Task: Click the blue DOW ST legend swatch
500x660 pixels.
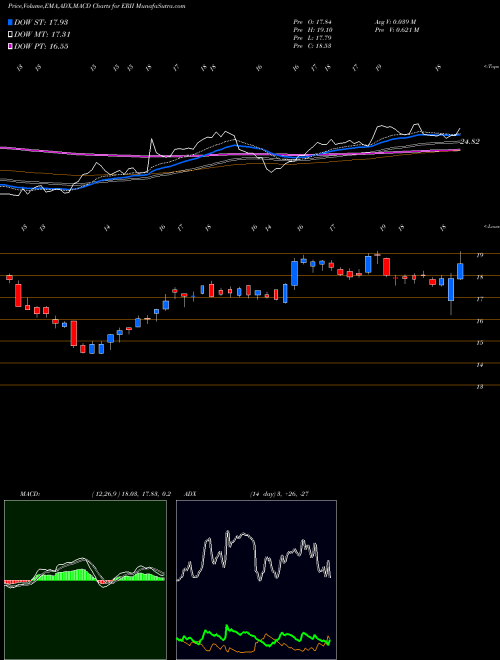Action: click(x=10, y=22)
